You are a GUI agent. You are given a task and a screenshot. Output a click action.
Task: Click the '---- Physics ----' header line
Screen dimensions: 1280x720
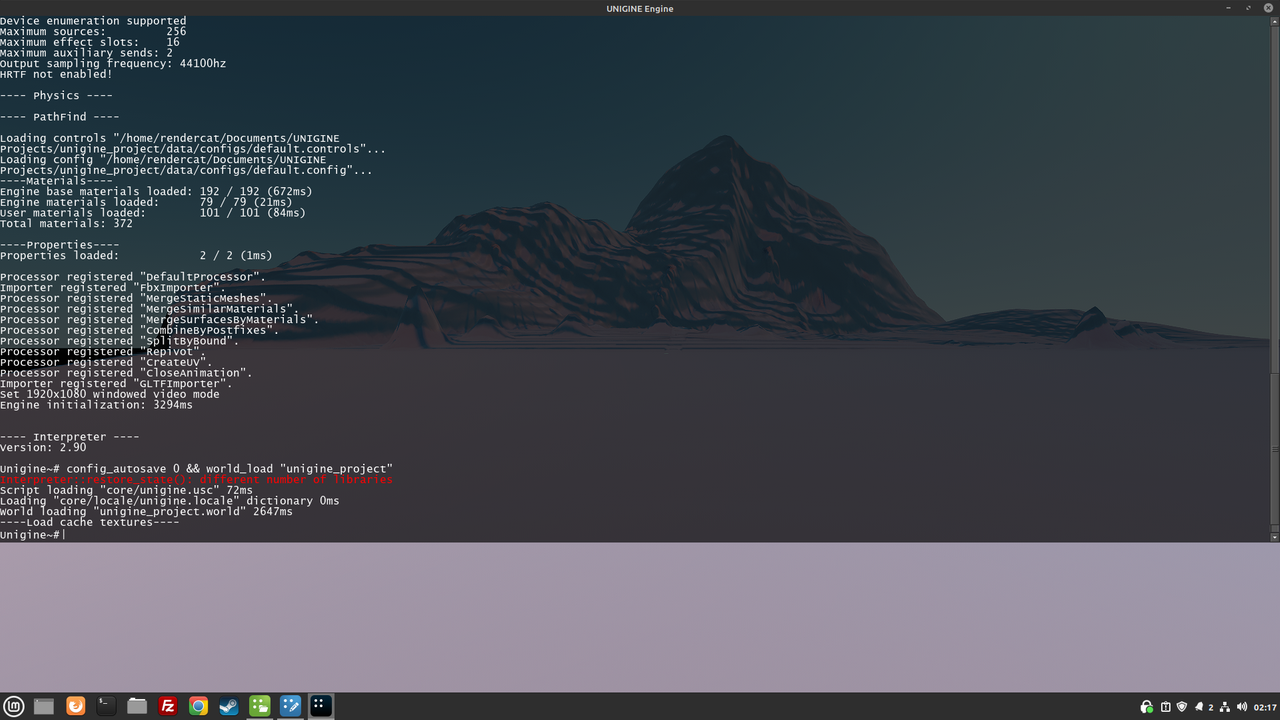(x=56, y=96)
